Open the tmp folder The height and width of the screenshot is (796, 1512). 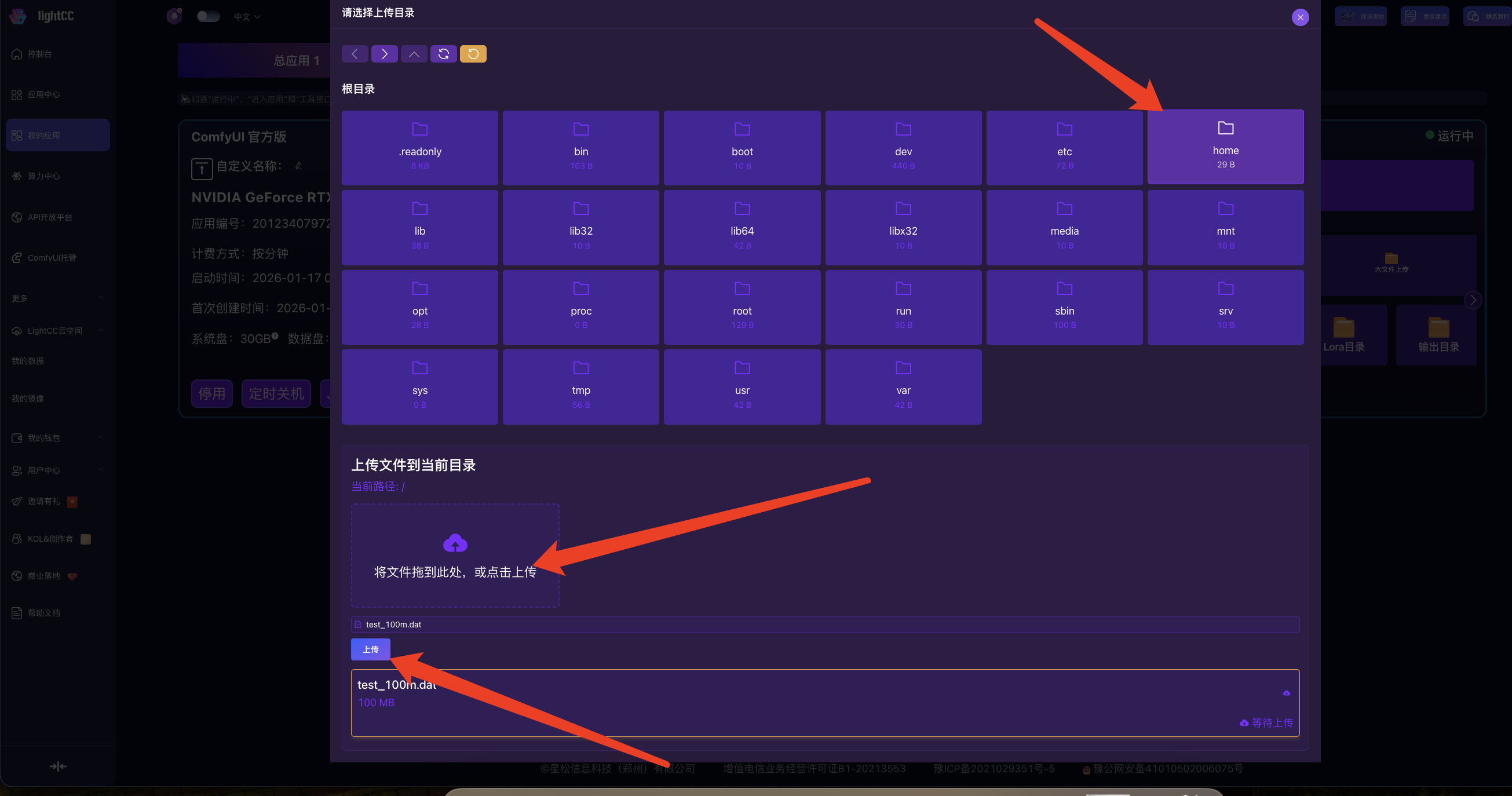click(580, 387)
